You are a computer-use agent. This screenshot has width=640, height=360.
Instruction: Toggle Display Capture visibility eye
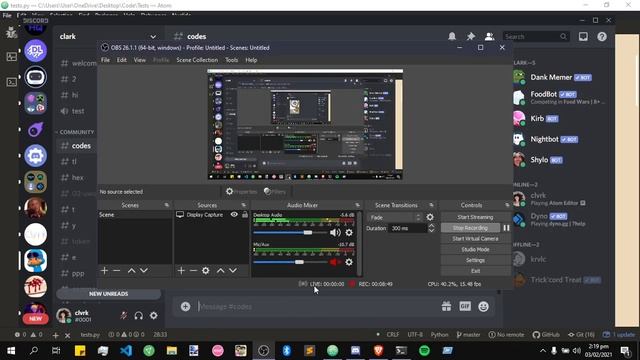tap(234, 214)
